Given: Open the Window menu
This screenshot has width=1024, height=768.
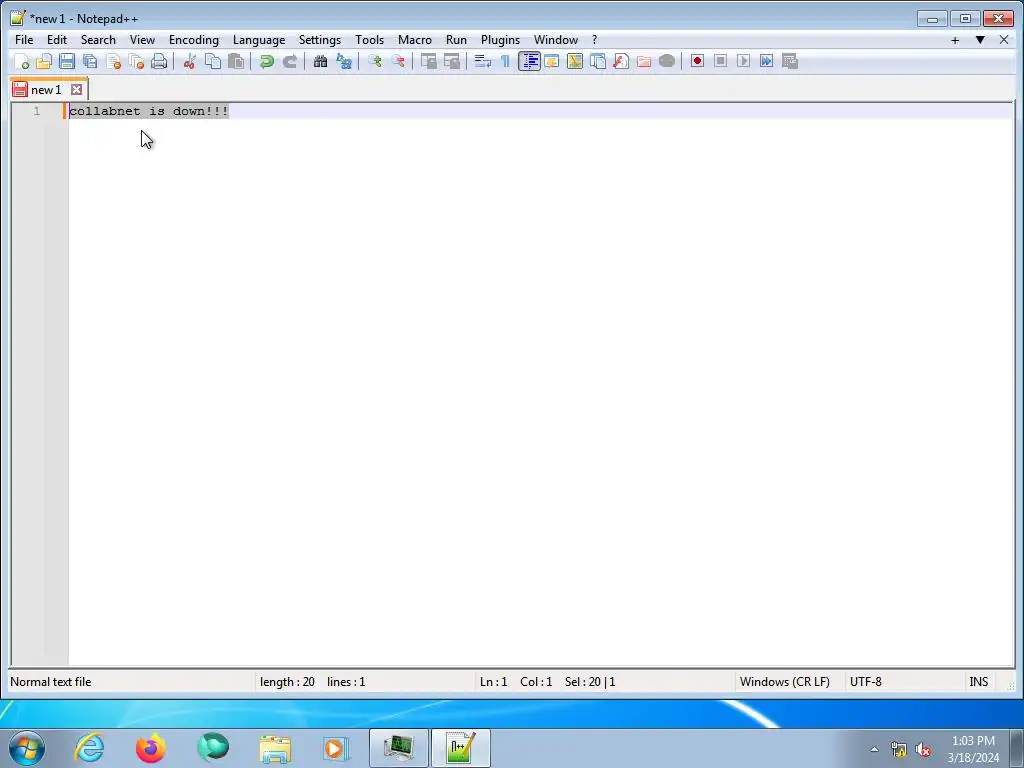Looking at the screenshot, I should 556,40.
